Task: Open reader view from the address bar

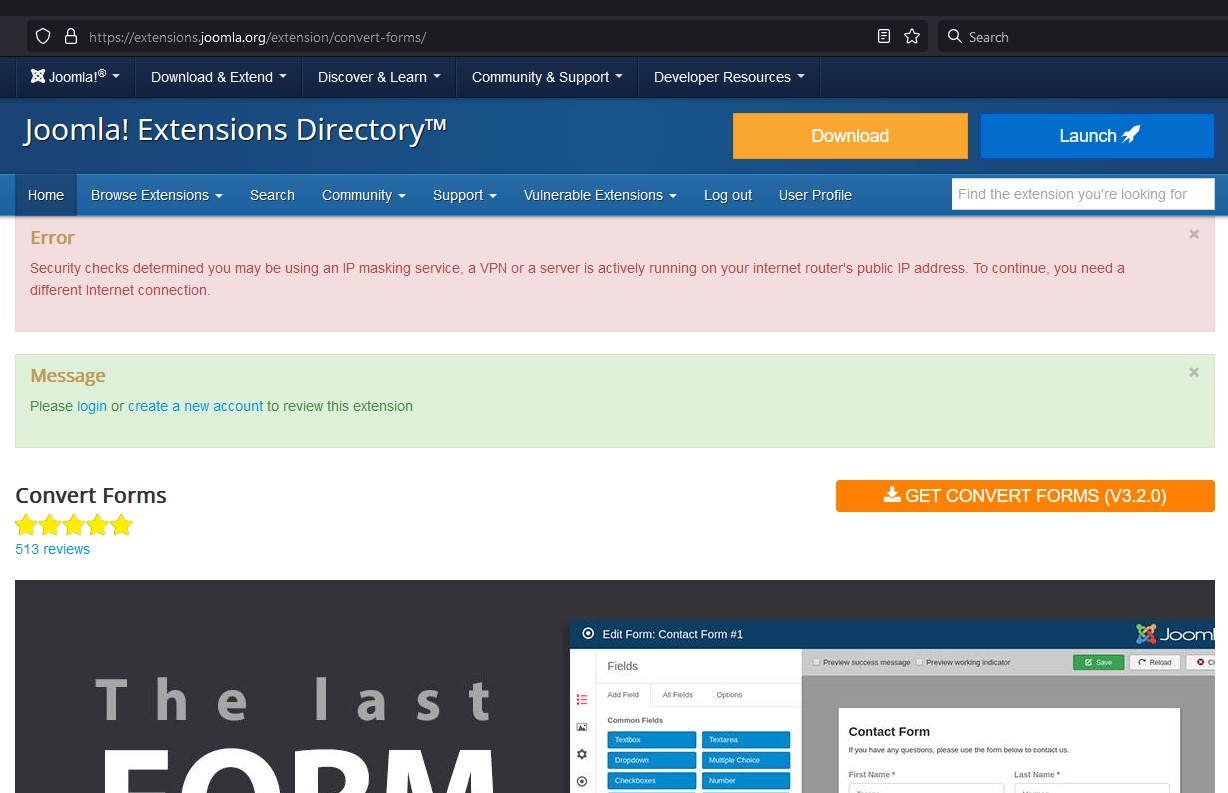Action: [883, 36]
